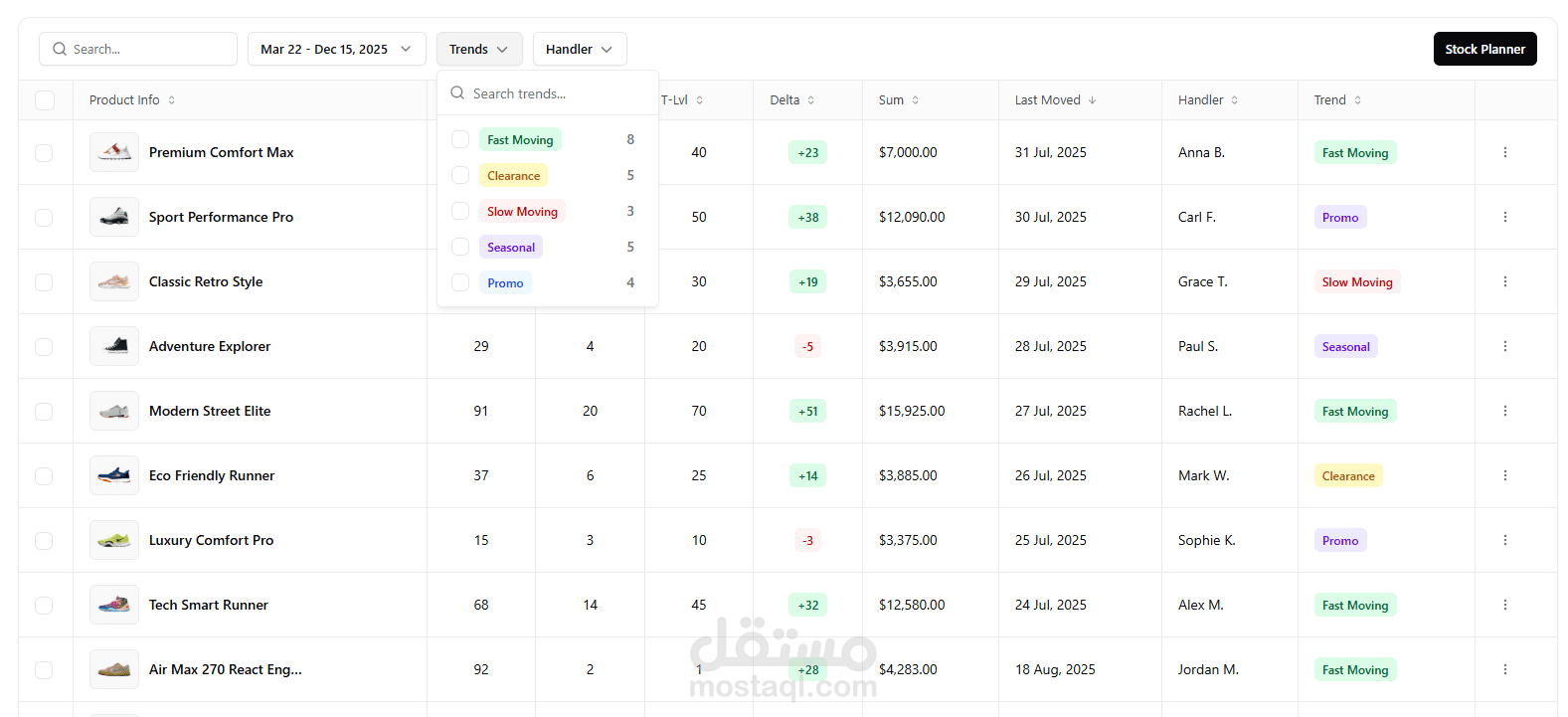Select the Sport Performance Pro row checkbox
This screenshot has width=1568, height=717.
(44, 217)
